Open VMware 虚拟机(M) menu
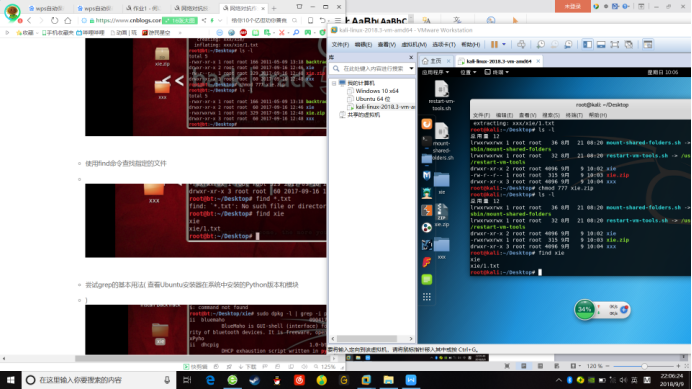The image size is (692, 389). pos(414,45)
